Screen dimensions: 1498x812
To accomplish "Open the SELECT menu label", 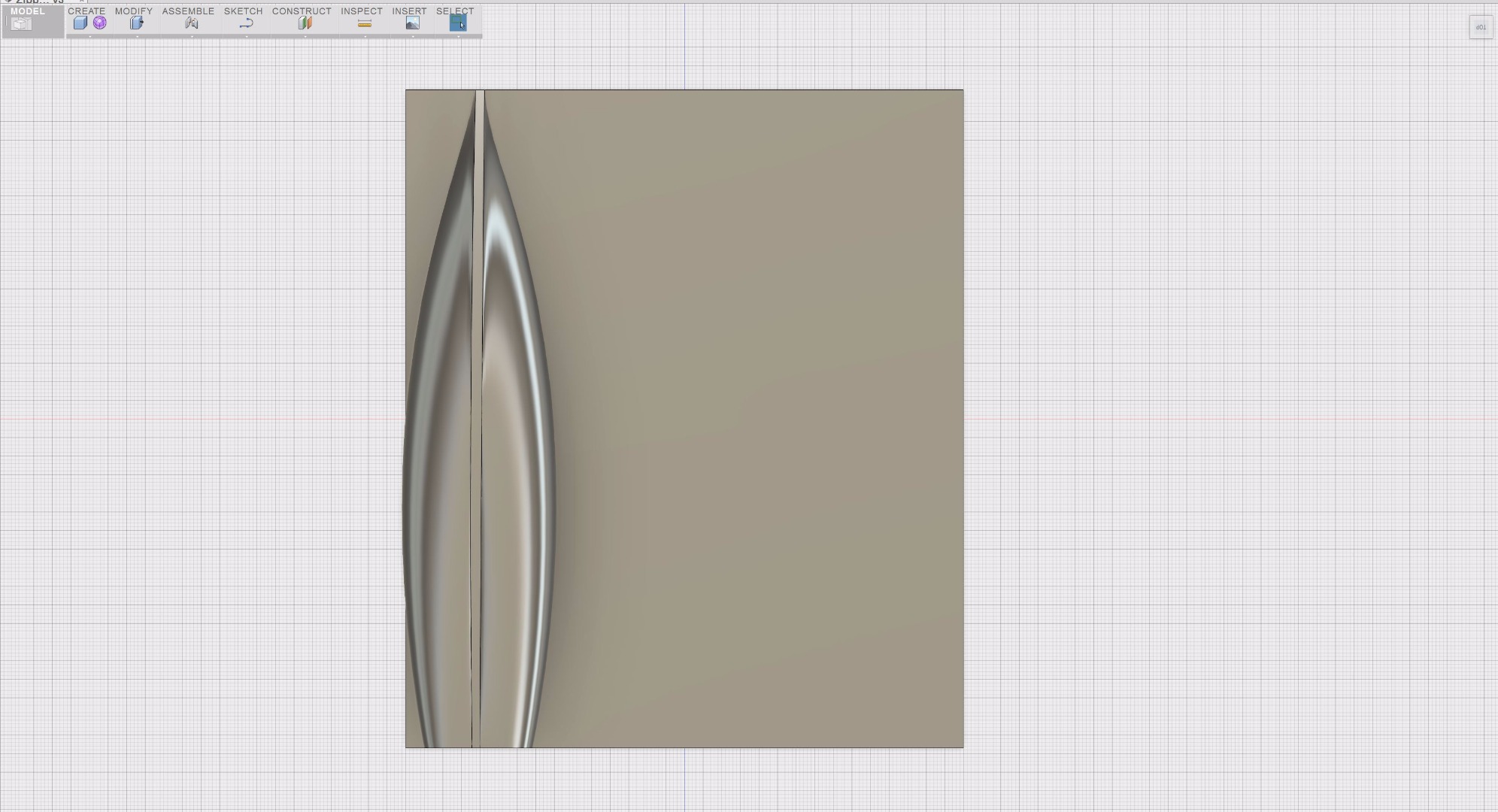I will (455, 11).
